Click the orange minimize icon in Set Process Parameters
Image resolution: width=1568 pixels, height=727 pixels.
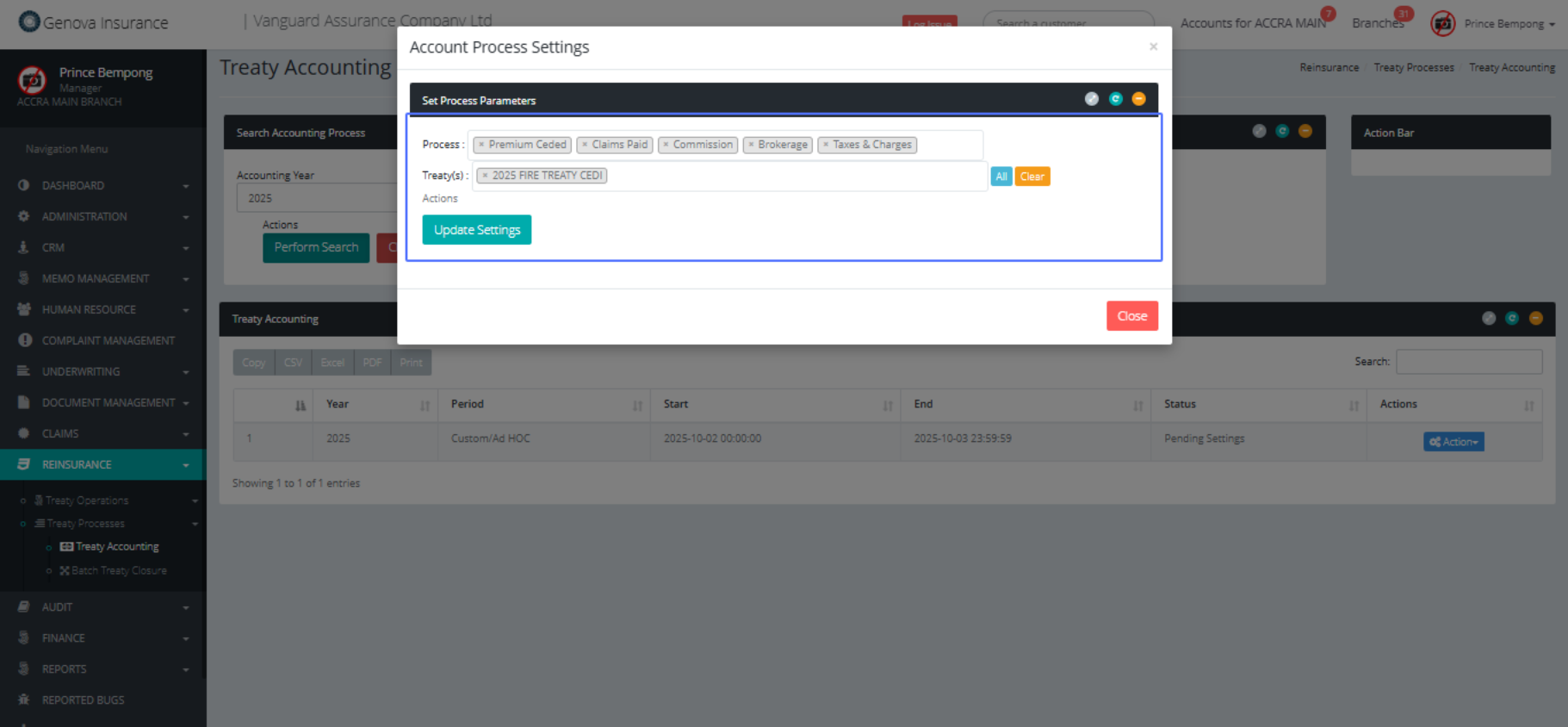[1138, 99]
